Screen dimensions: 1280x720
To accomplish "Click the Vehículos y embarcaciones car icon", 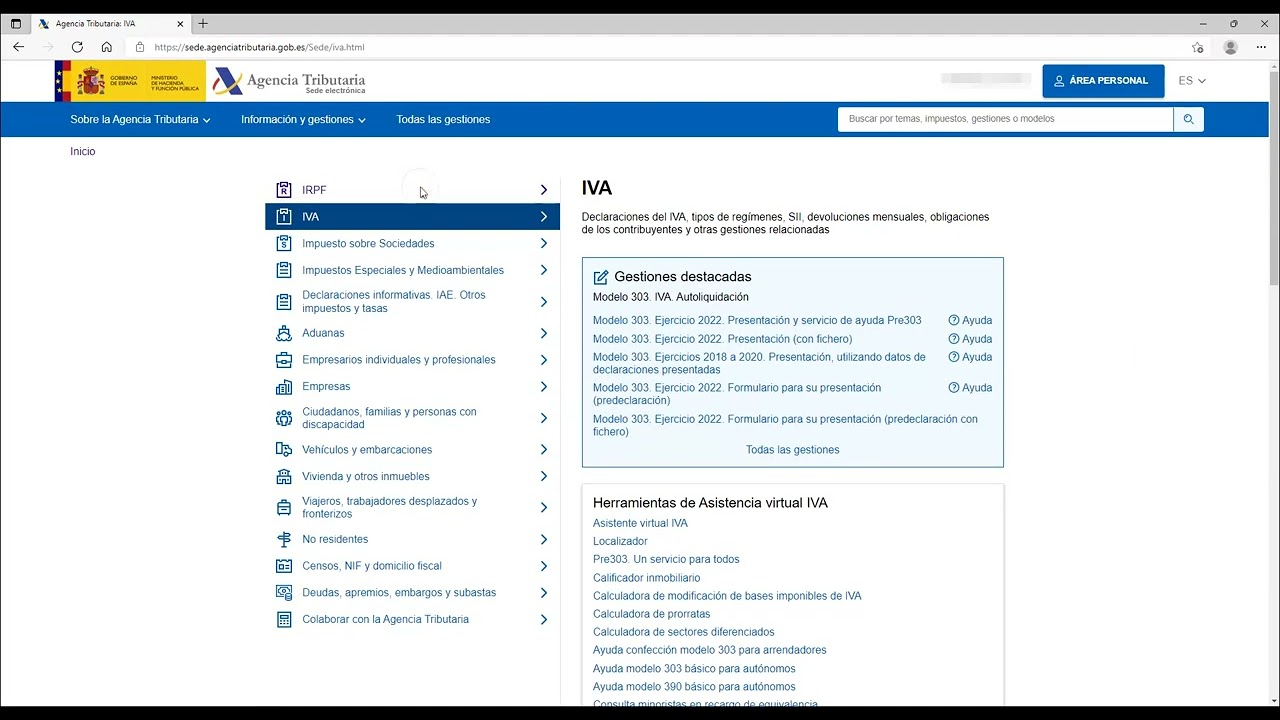I will point(284,450).
